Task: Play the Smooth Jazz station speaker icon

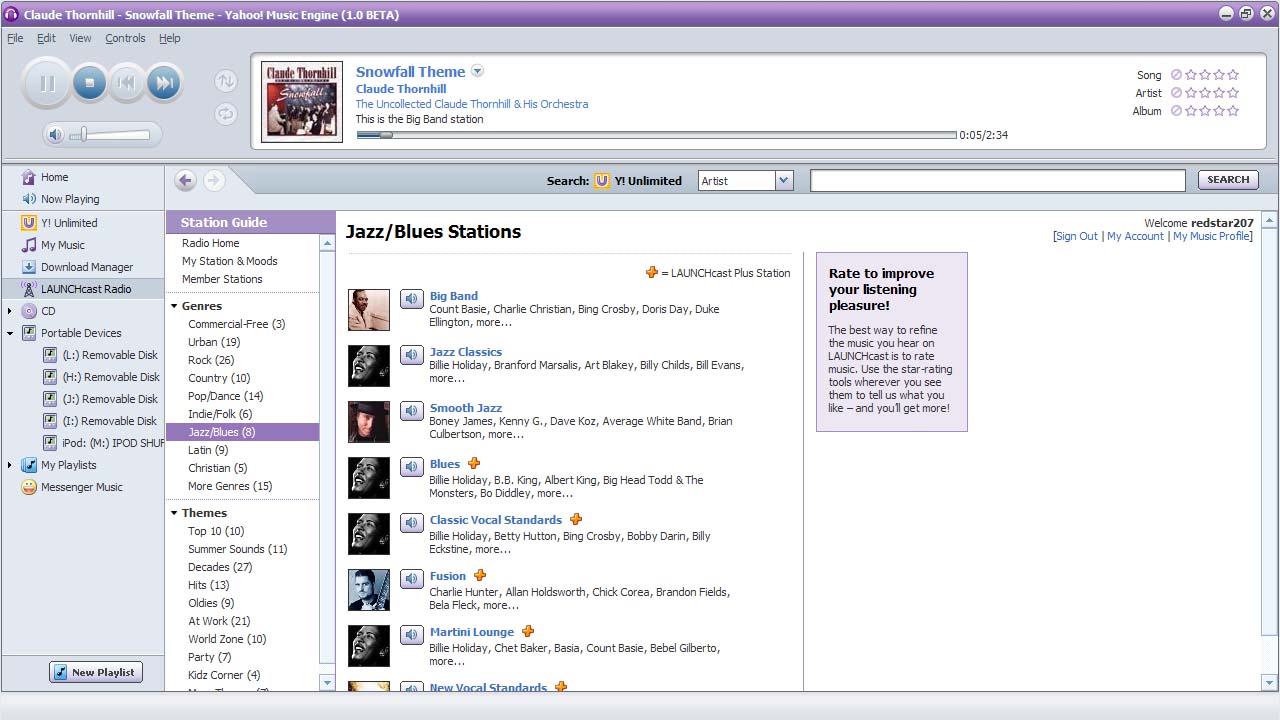Action: [x=412, y=410]
